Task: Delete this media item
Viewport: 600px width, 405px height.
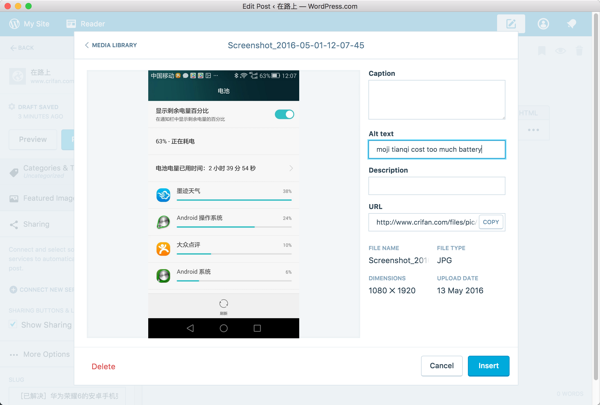Action: 103,366
